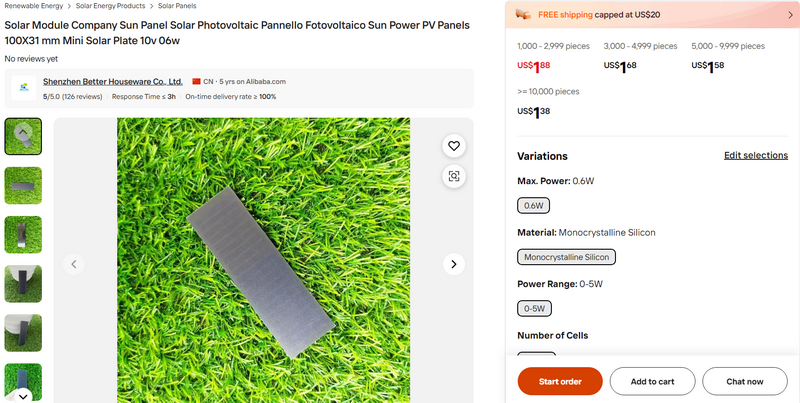Select Monocrystalline Silicon material option
The image size is (800, 403).
tap(567, 257)
